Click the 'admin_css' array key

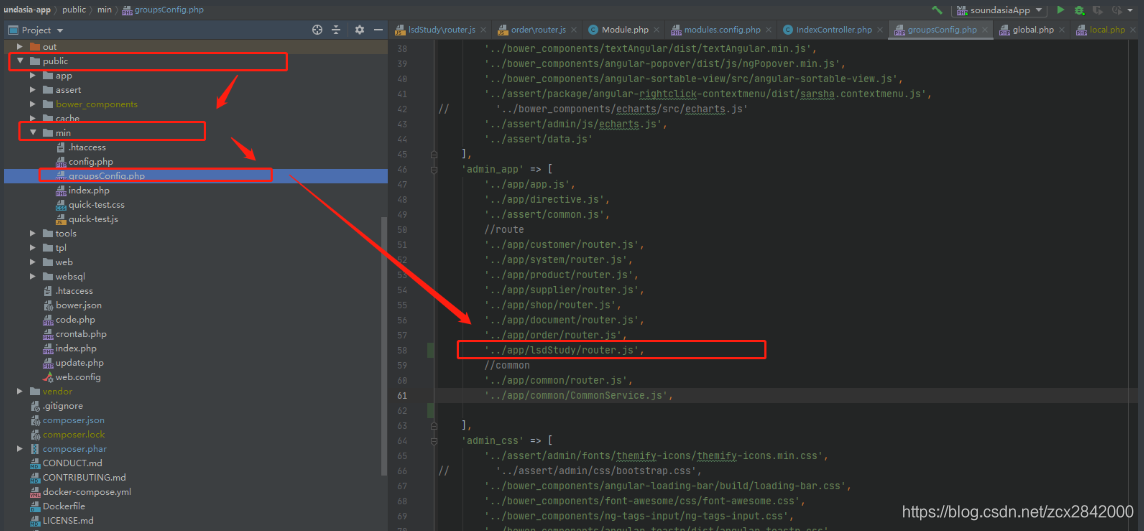click(x=492, y=441)
